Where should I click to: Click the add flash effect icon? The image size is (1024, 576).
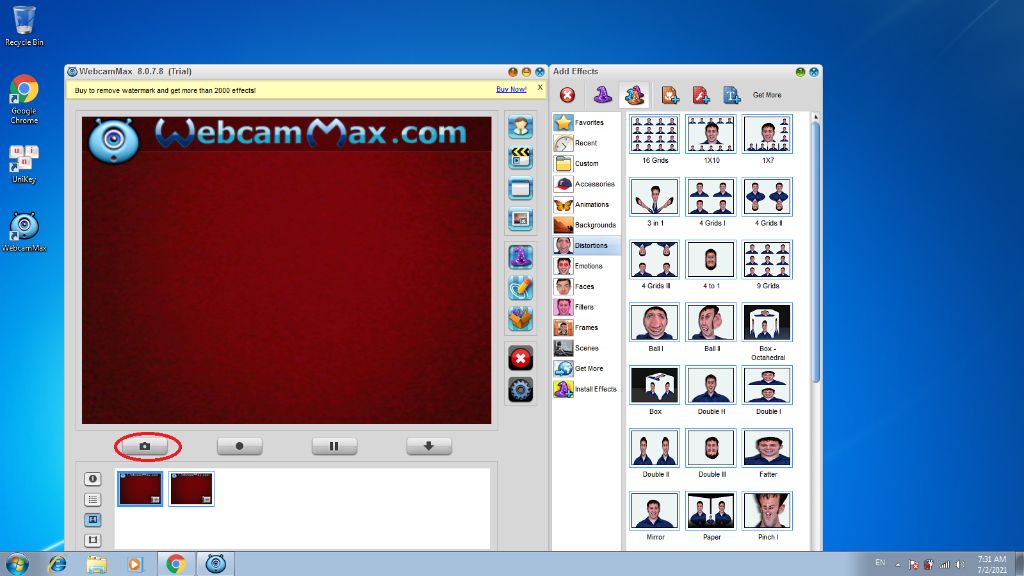(x=701, y=95)
